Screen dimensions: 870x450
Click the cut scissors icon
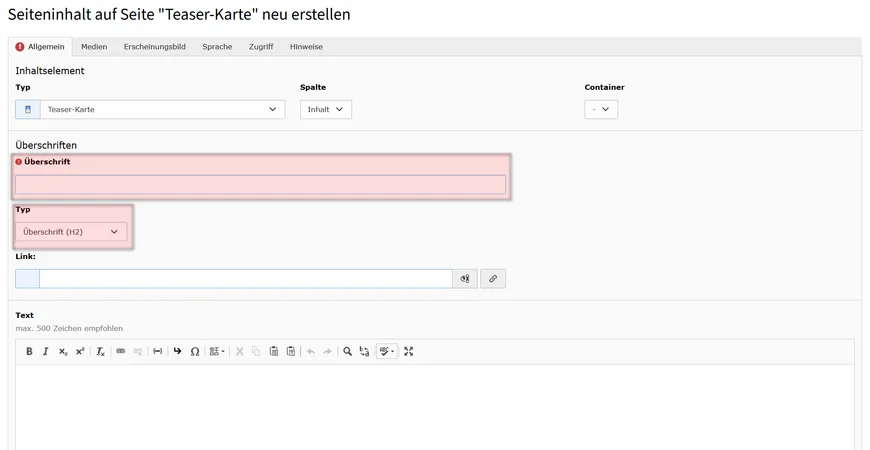(x=240, y=351)
